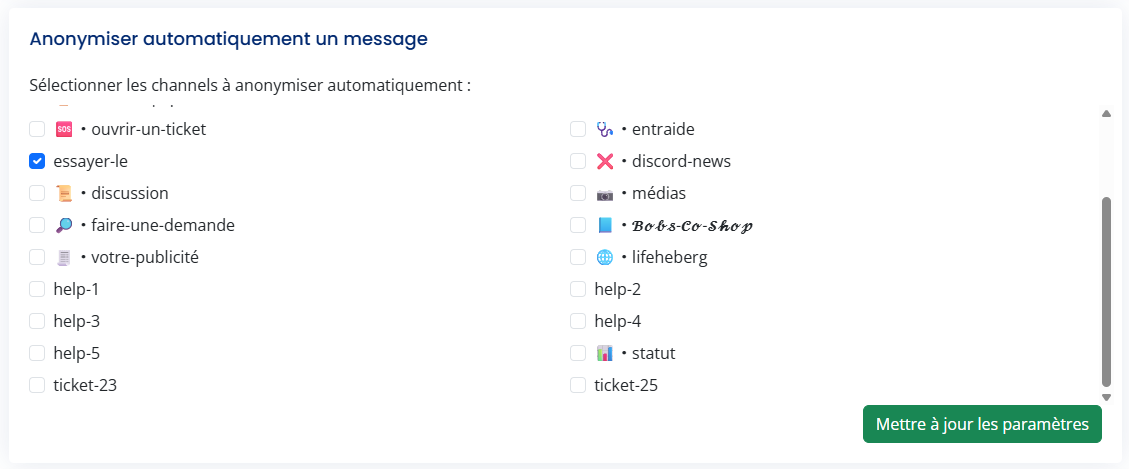Select the ticket-23 channel checkbox
1129x469 pixels.
(37, 385)
